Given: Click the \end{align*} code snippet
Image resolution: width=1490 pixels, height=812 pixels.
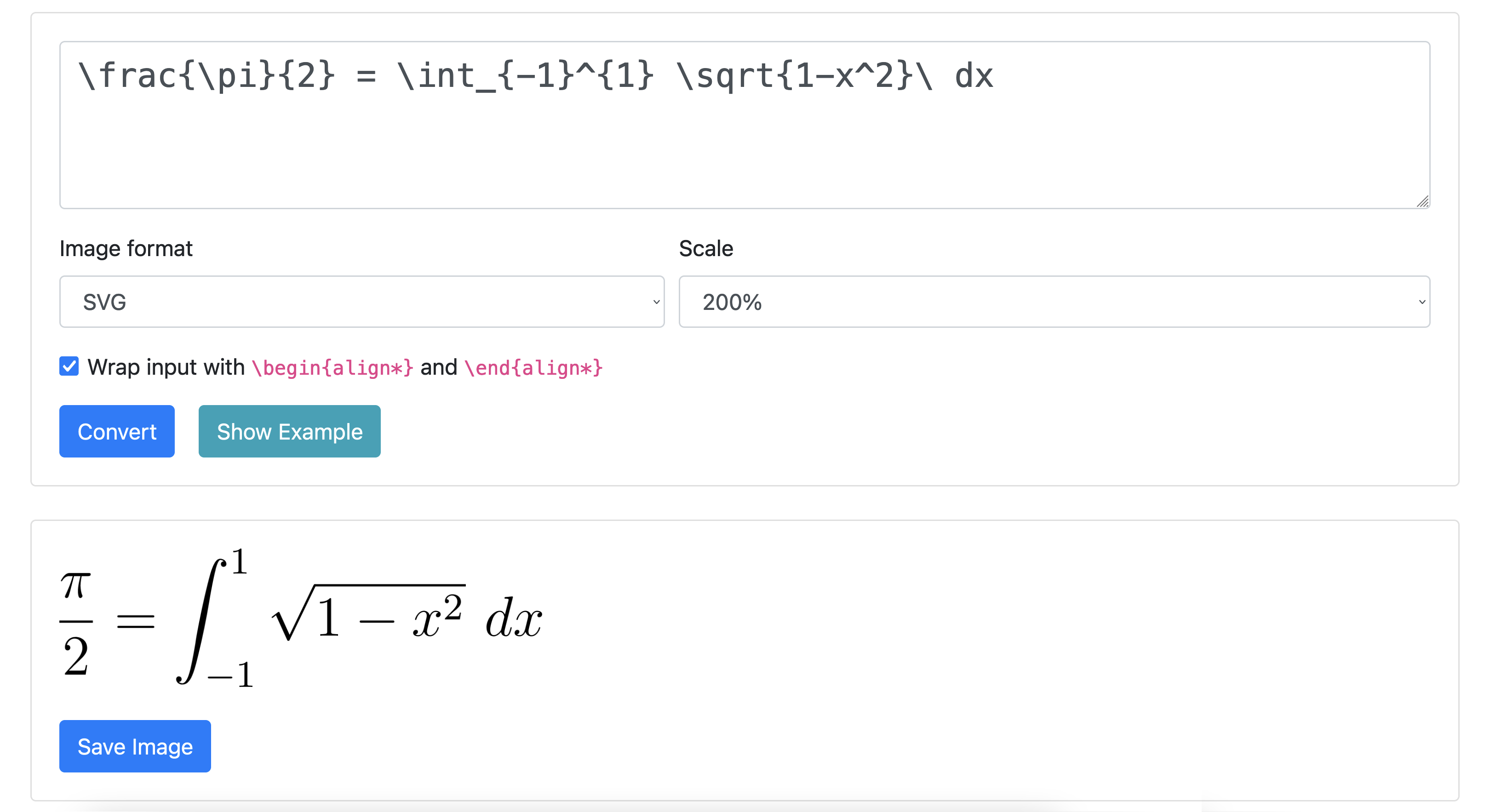Looking at the screenshot, I should pos(533,366).
